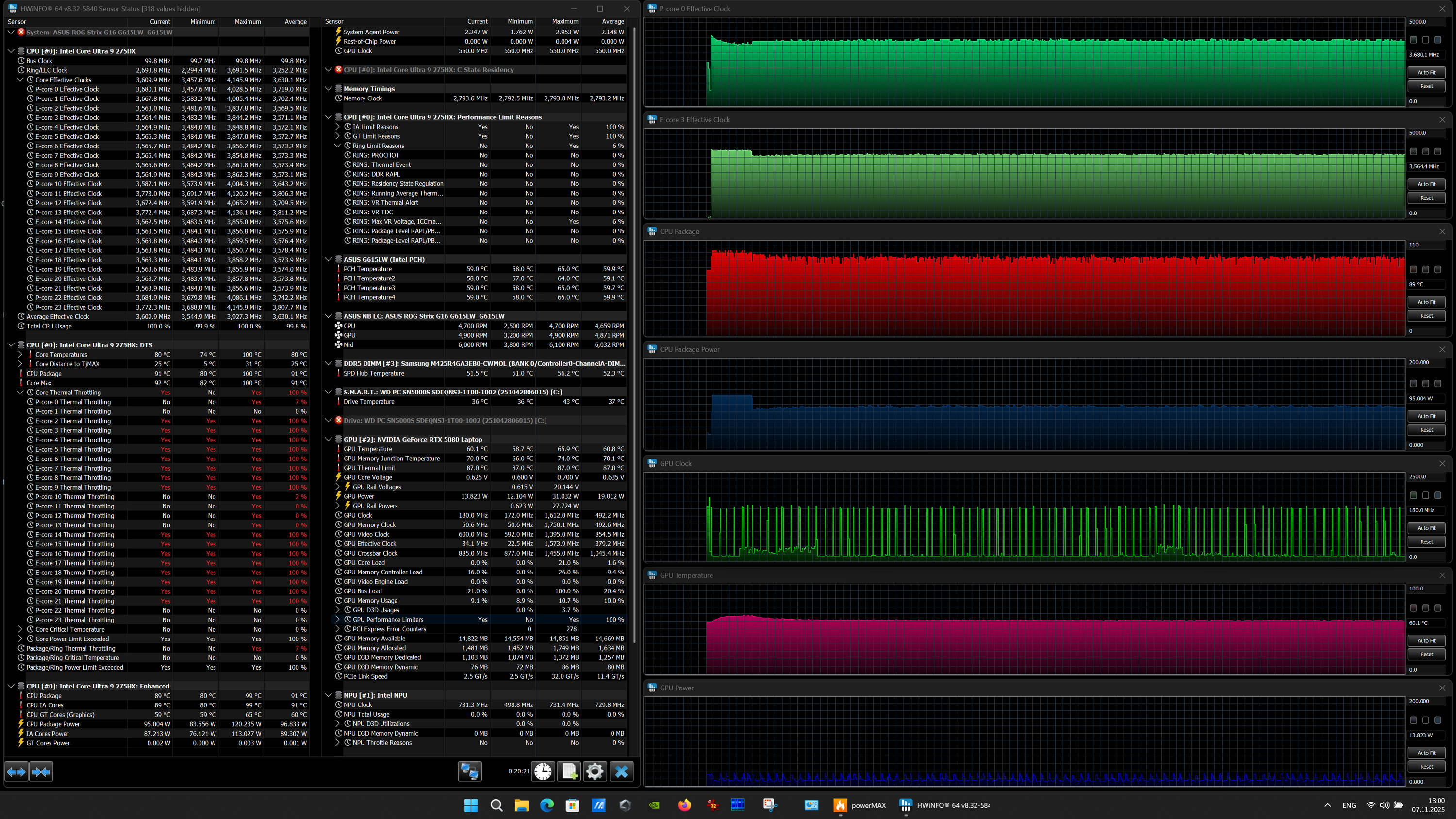Start logging with the document-plus icon

pos(569,771)
